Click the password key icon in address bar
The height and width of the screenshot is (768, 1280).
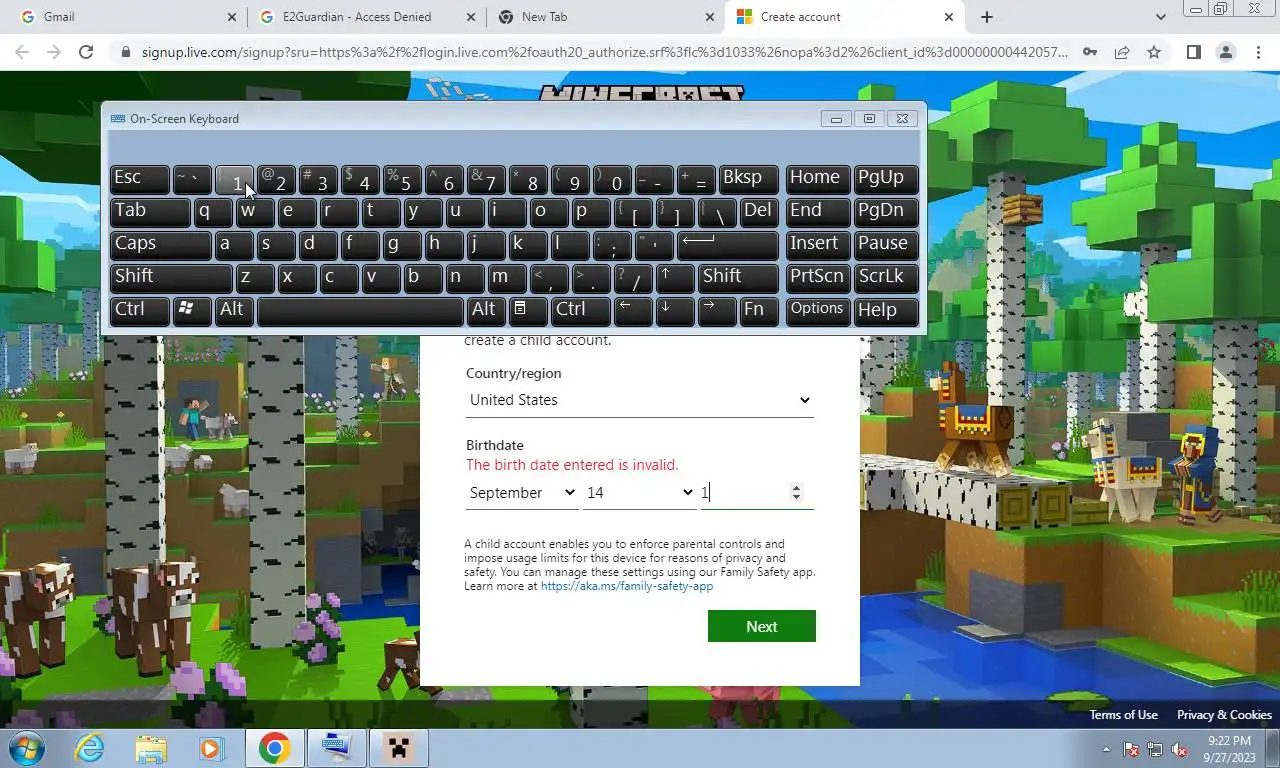pos(1090,52)
